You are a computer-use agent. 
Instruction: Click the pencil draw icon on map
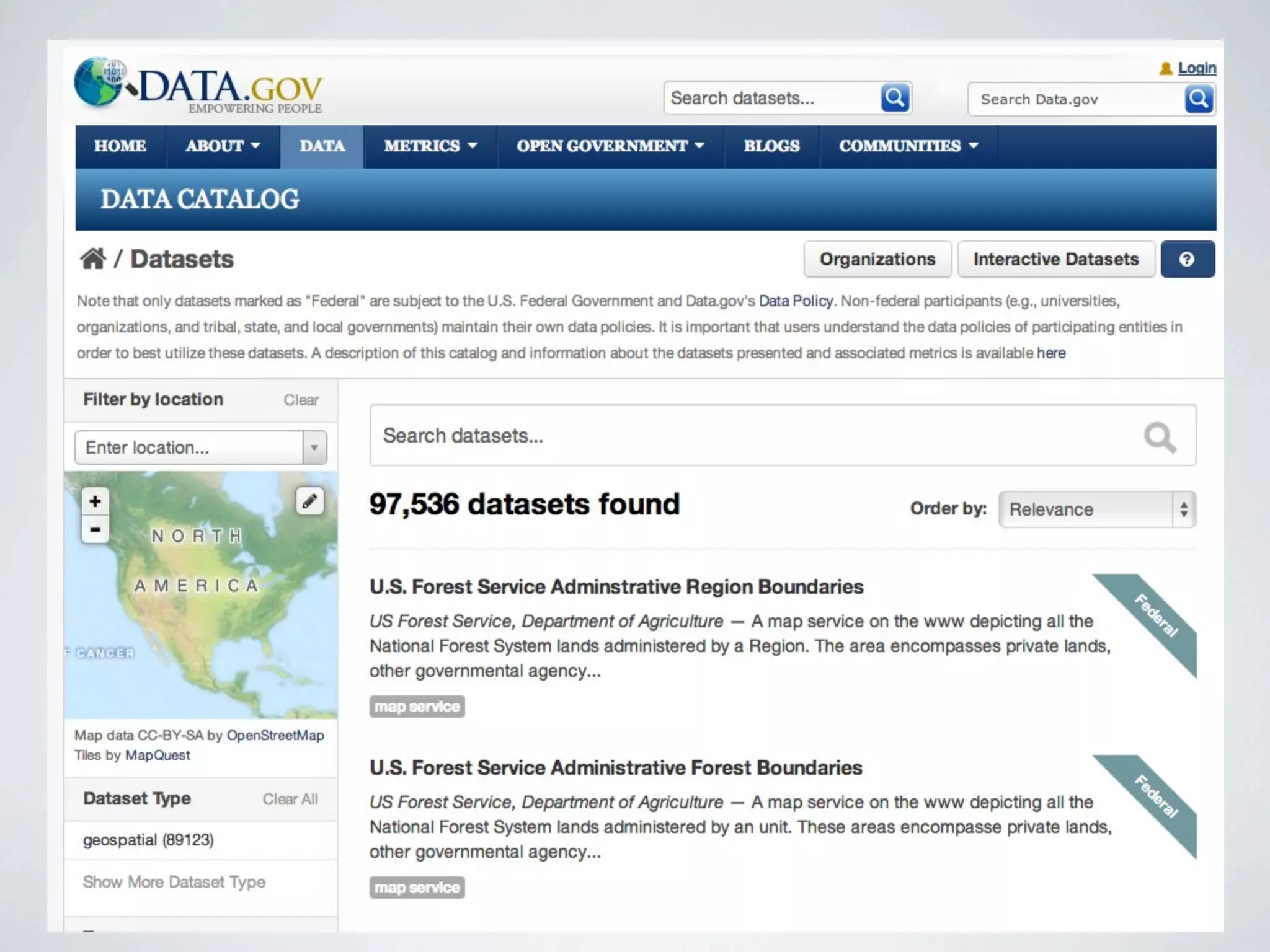point(309,501)
